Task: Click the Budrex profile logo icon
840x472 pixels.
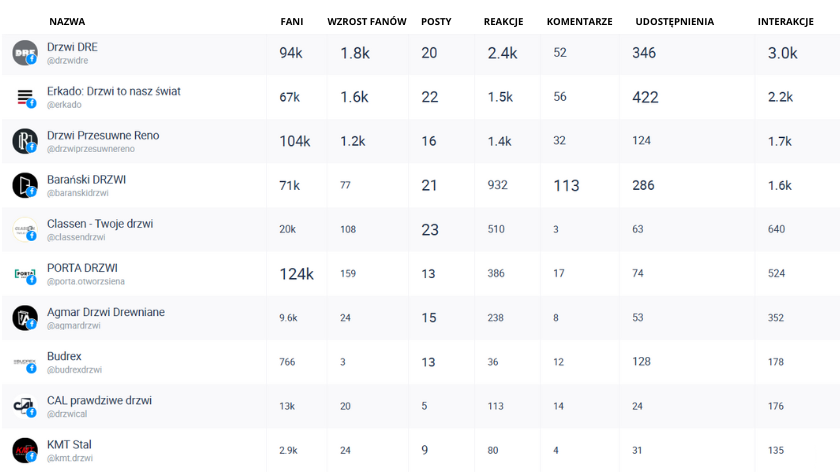Action: point(25,361)
